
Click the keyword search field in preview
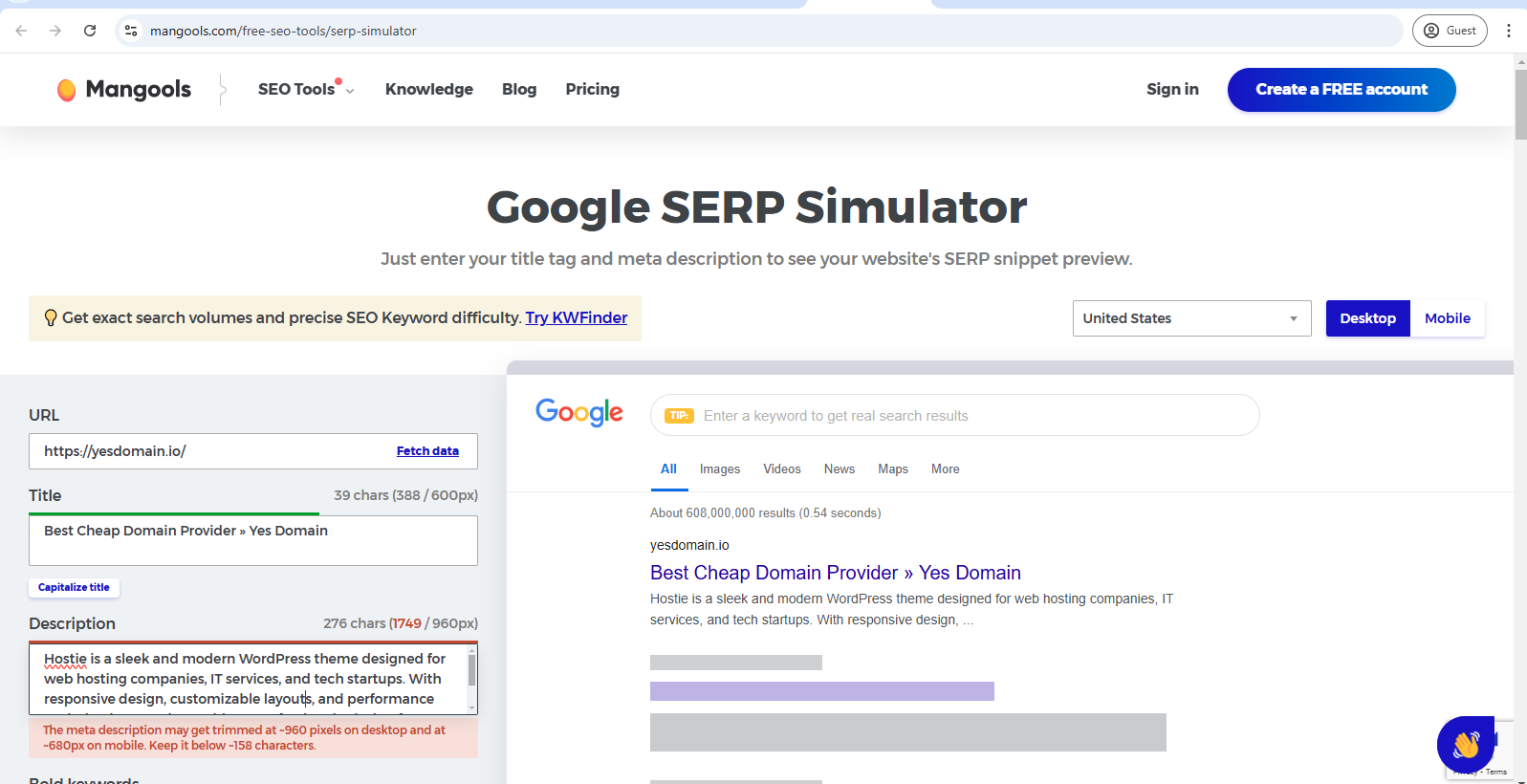coord(954,415)
